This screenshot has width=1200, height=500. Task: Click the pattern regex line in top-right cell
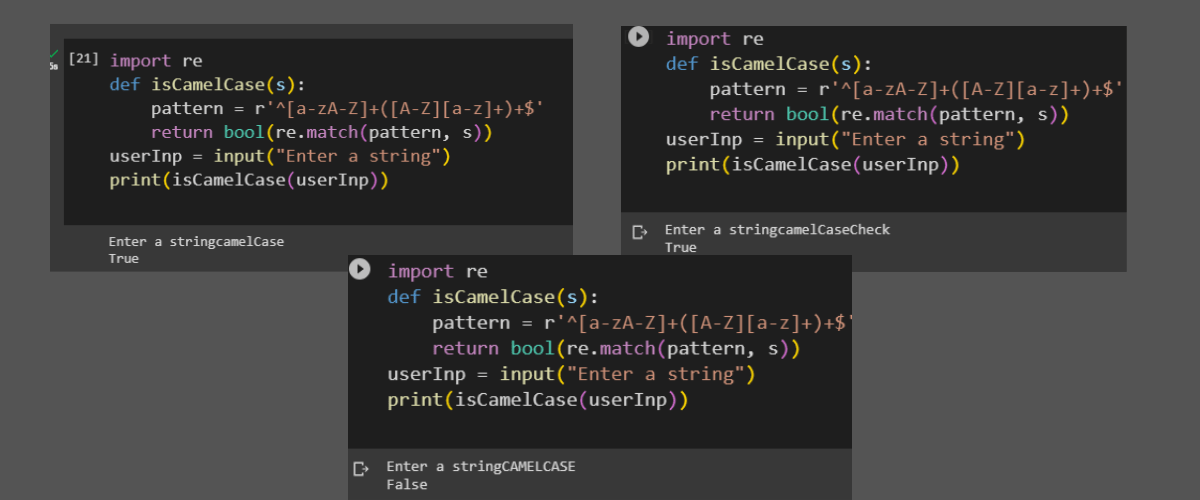click(917, 89)
